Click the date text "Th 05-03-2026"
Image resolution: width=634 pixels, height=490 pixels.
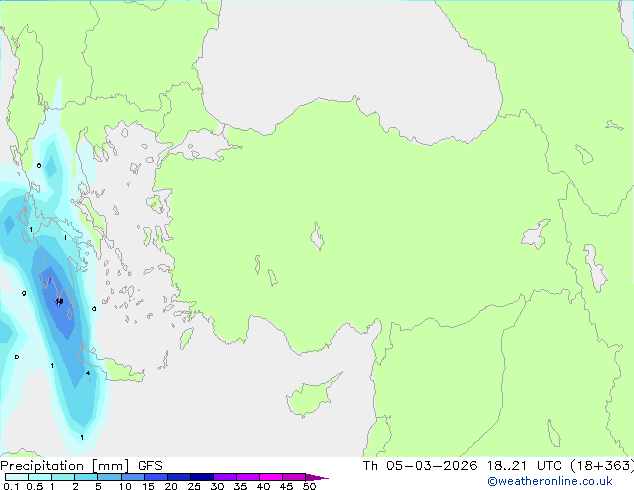tap(420, 466)
